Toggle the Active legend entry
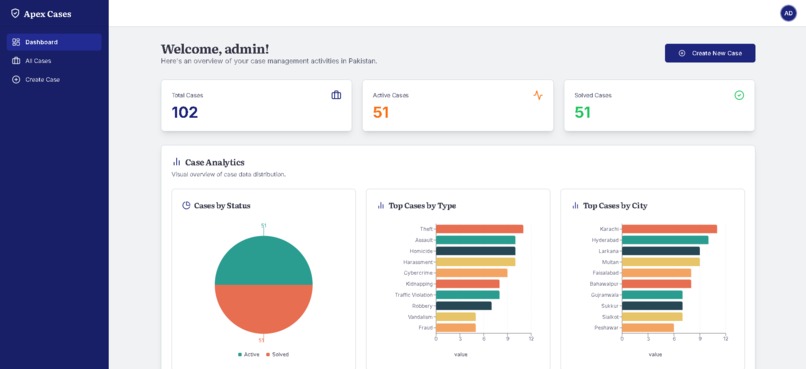806x369 pixels. tap(249, 355)
